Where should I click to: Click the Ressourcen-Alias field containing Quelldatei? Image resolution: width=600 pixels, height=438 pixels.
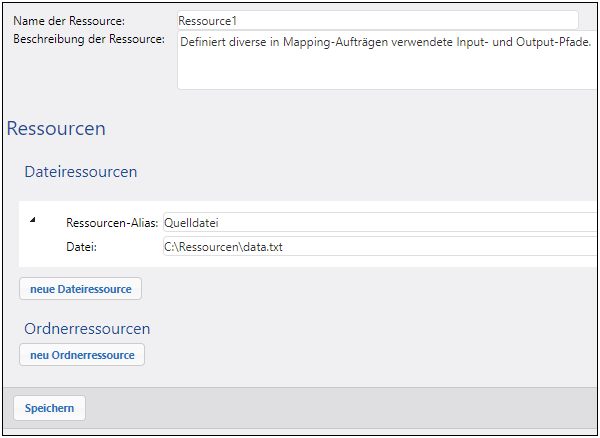pyautogui.click(x=378, y=222)
